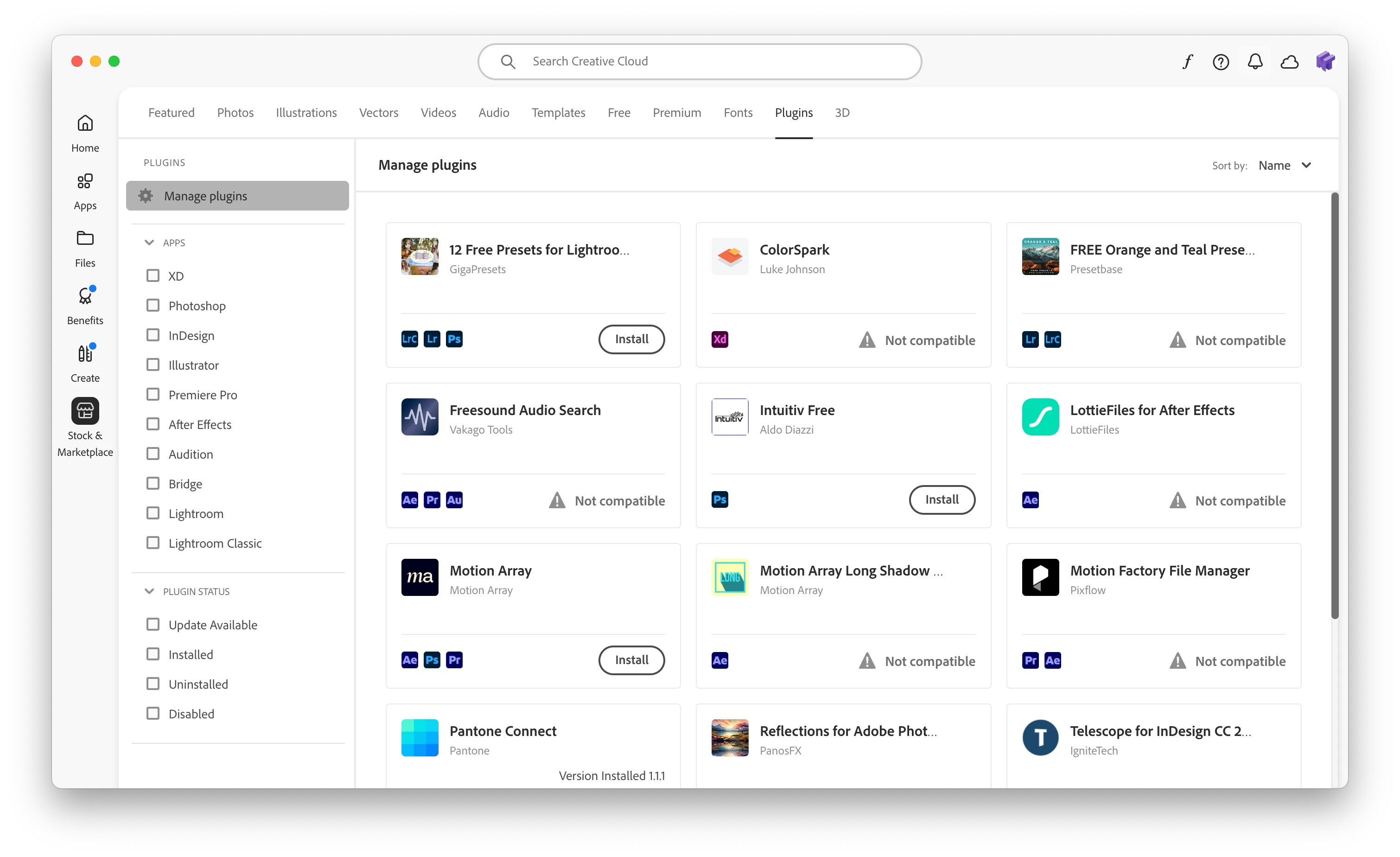The height and width of the screenshot is (857, 1400).
Task: Check cloud sync status icon
Action: (1289, 61)
